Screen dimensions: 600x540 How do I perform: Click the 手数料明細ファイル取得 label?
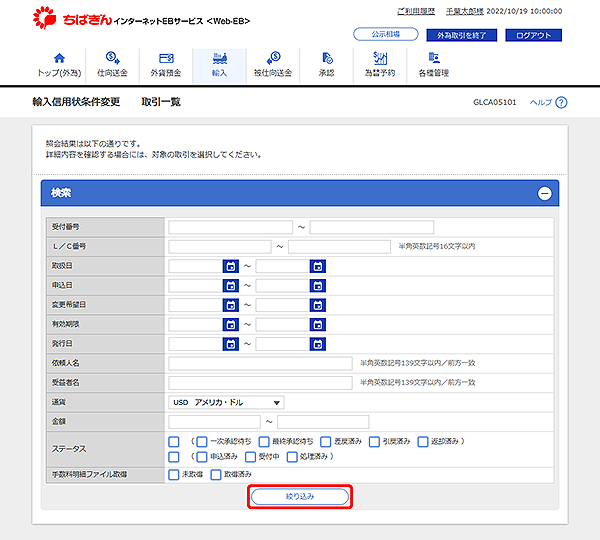click(90, 475)
